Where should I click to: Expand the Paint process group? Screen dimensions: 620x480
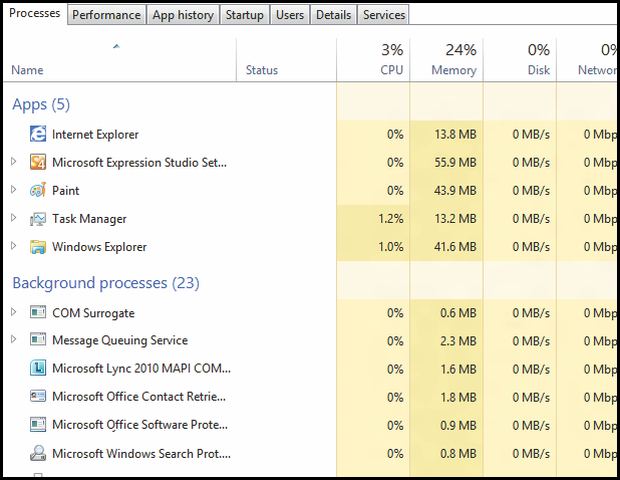tap(13, 189)
